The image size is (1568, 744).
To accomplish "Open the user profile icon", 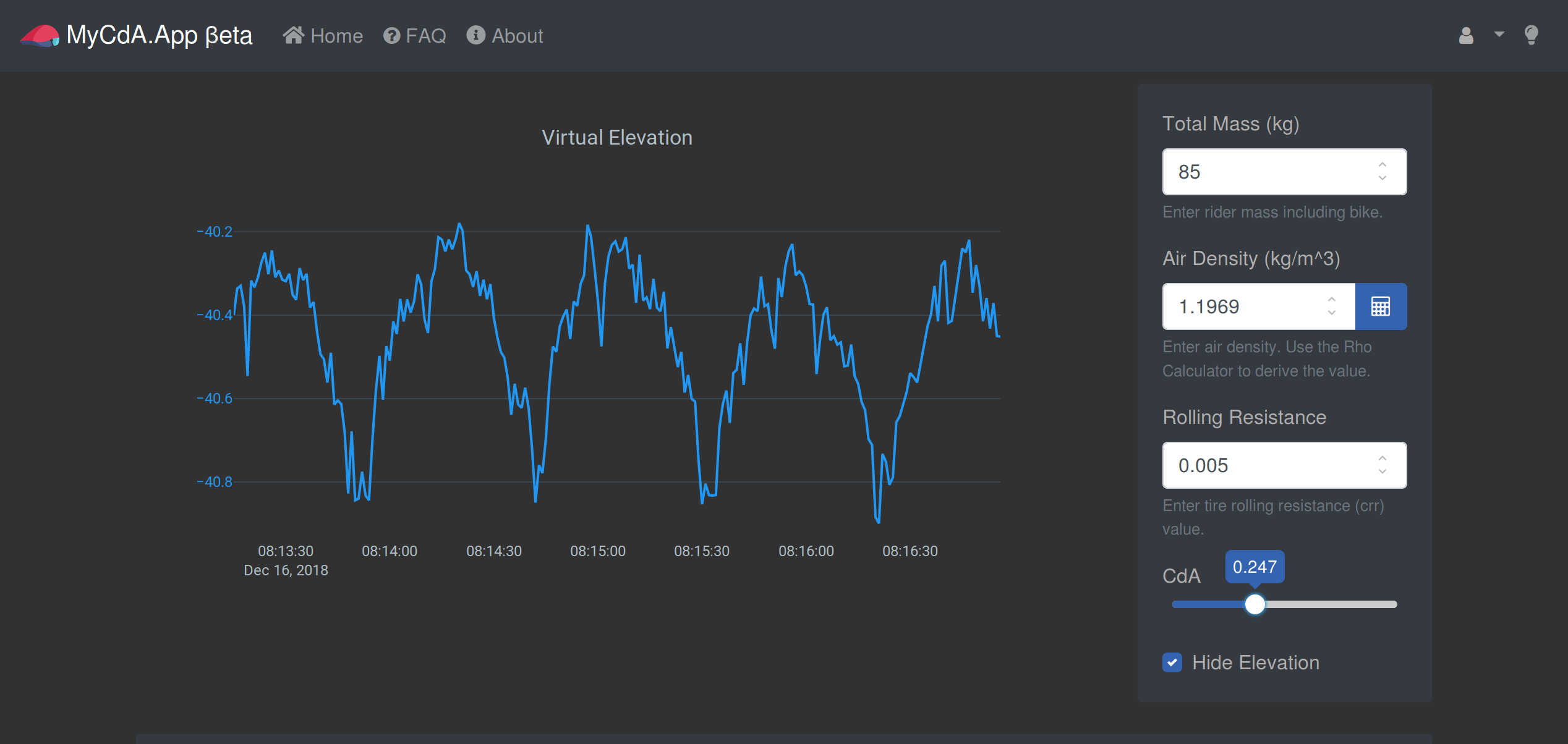I will click(x=1466, y=35).
